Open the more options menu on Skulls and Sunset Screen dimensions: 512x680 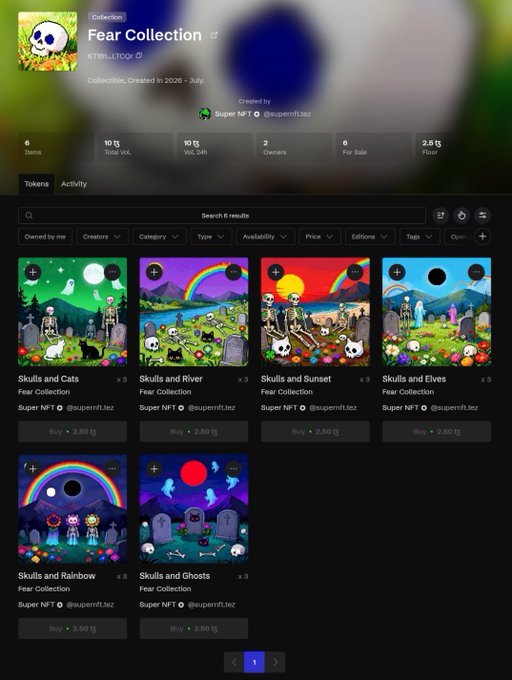[355, 272]
